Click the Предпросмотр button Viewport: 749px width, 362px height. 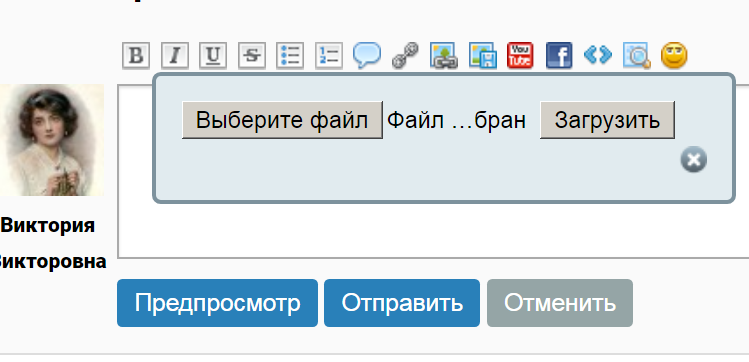(217, 303)
